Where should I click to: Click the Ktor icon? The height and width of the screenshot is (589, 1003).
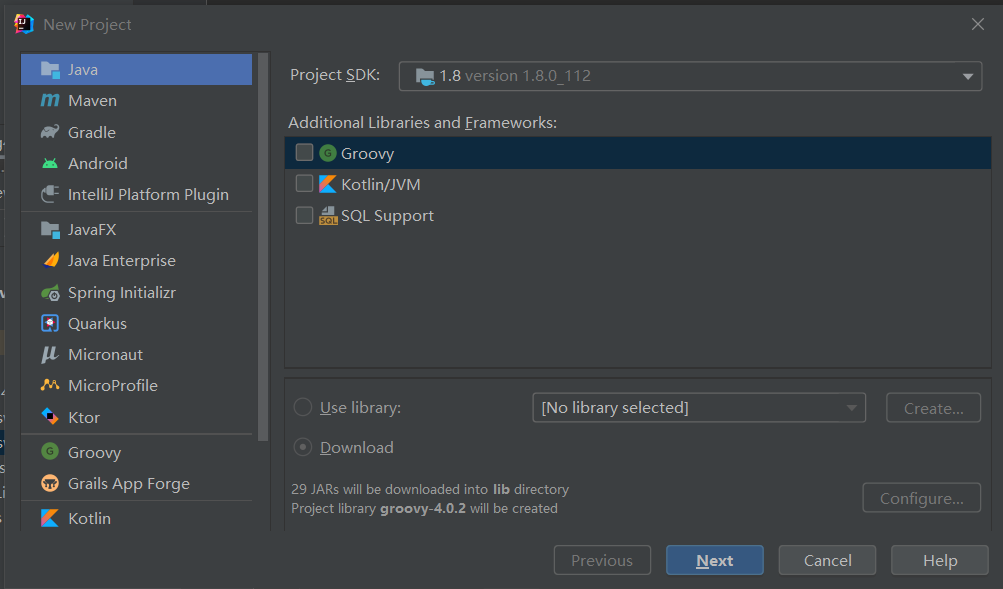(50, 416)
